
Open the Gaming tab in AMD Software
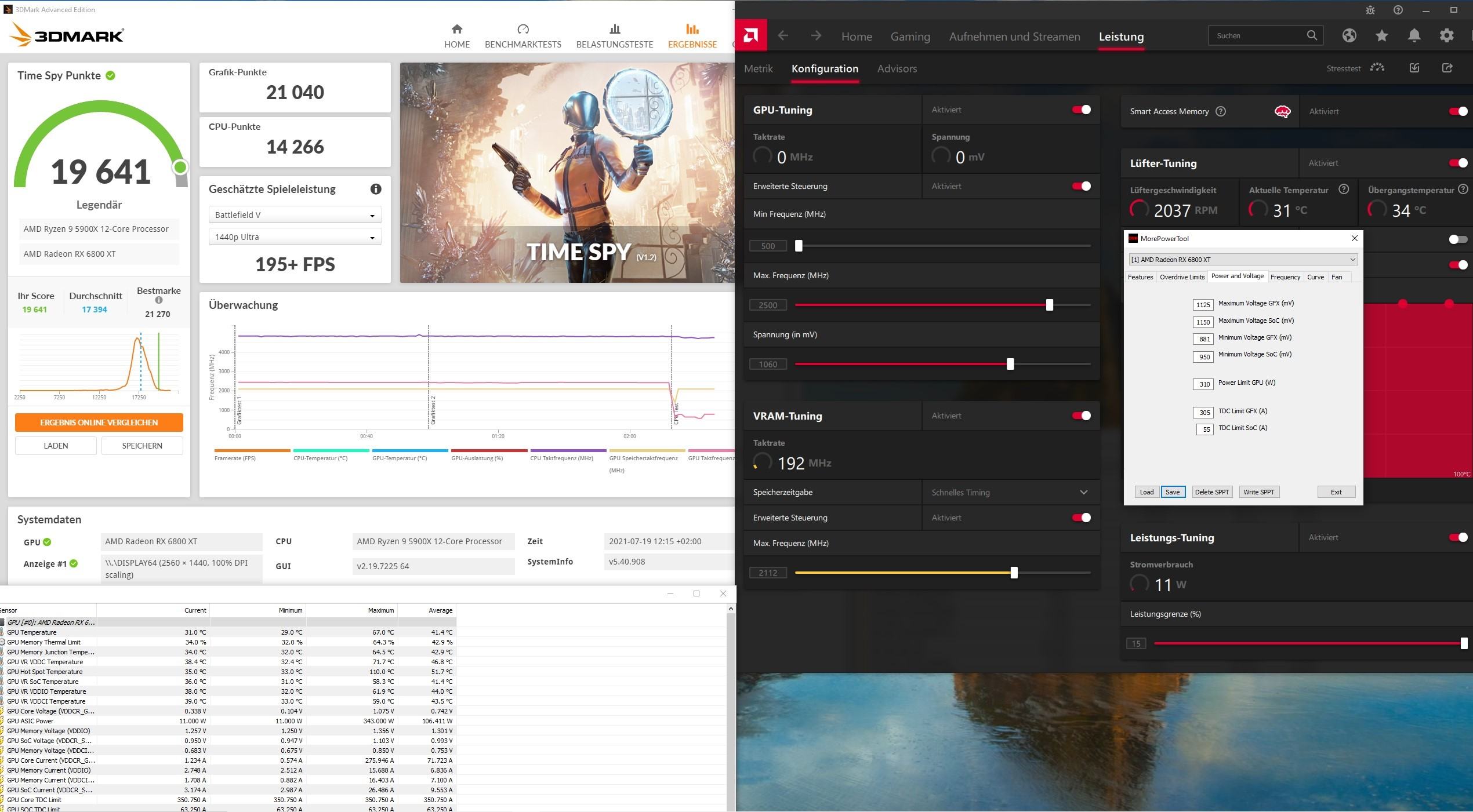910,37
